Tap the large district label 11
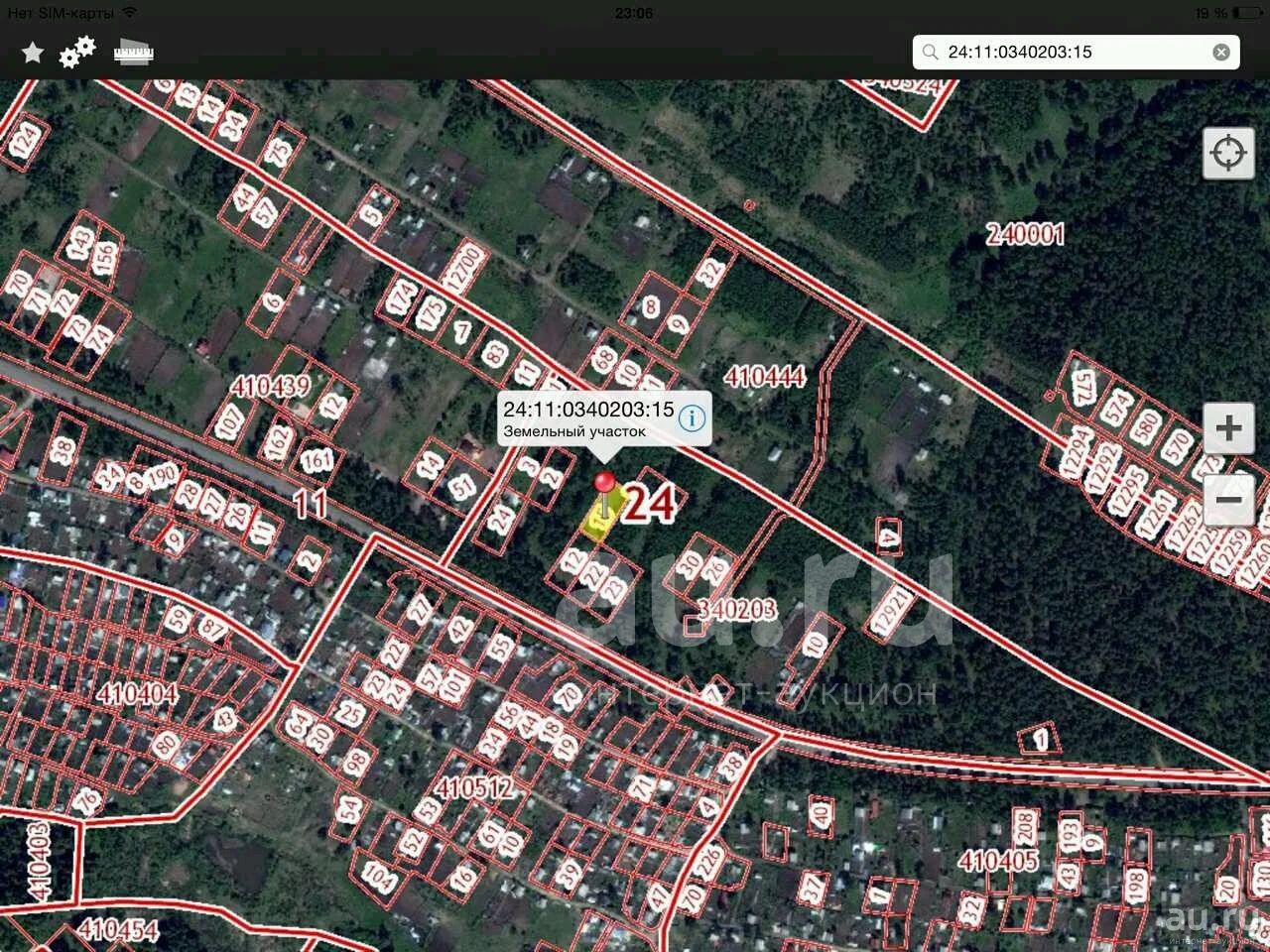Screen dimensions: 1270x952 click(312, 504)
